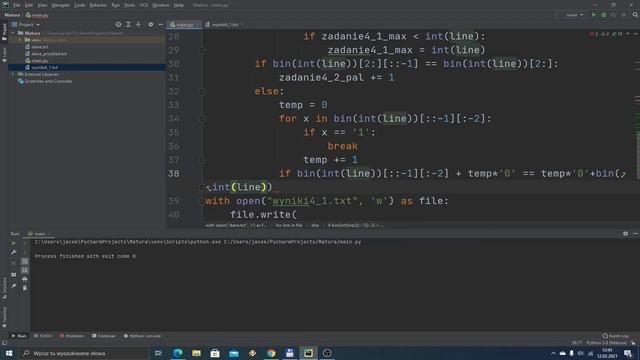The width and height of the screenshot is (640, 360).
Task: Toggle the Structure side tab
Action: [4, 288]
